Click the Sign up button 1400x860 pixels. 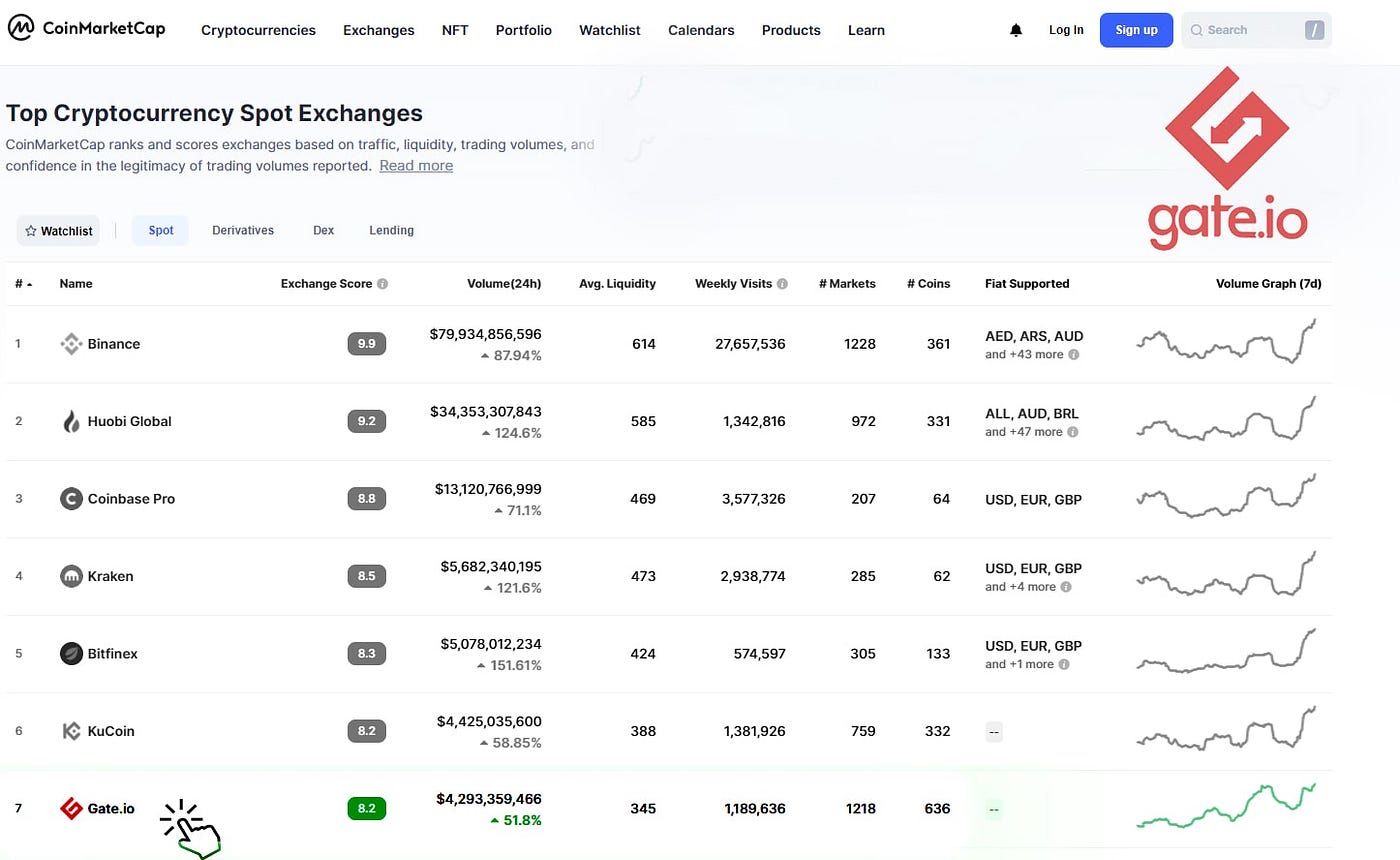pos(1136,30)
